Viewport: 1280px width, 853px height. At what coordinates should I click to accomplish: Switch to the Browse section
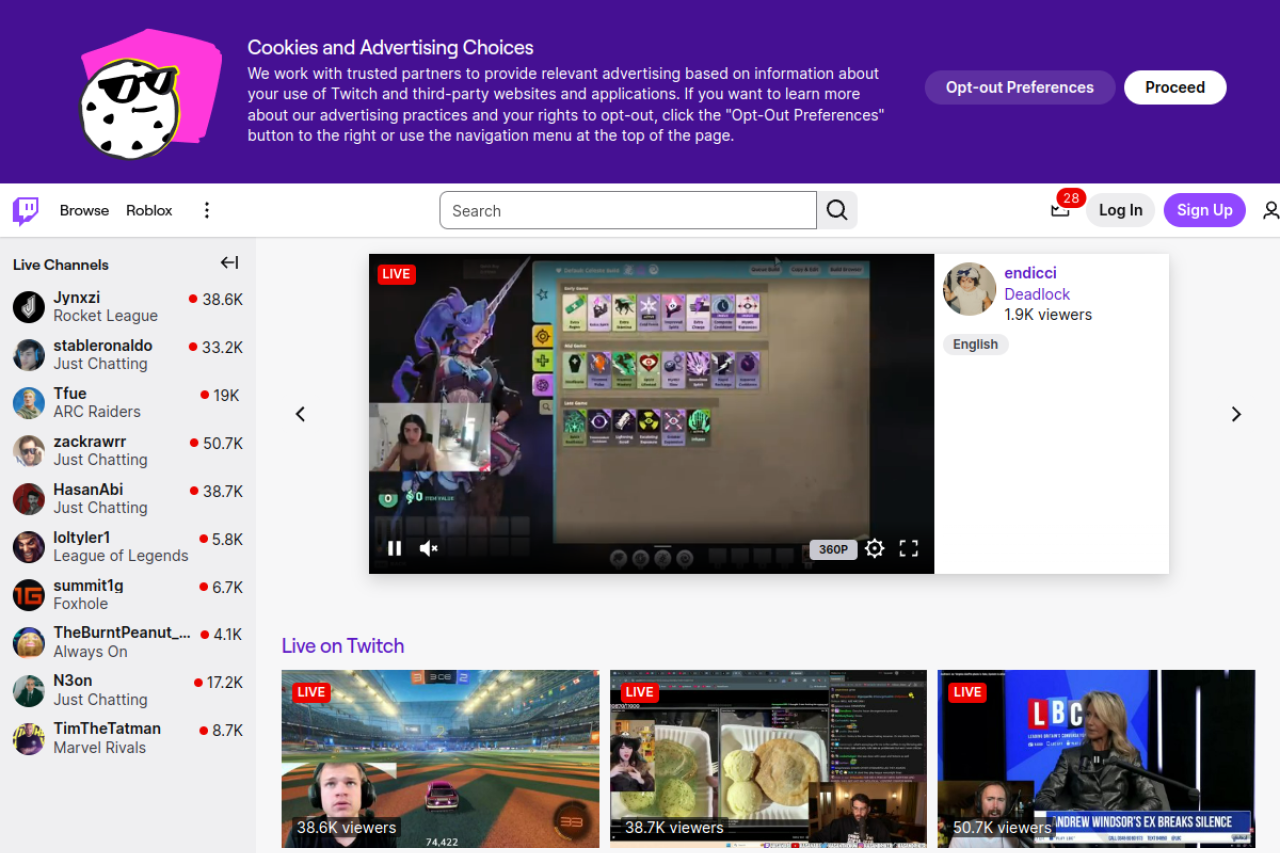84,210
